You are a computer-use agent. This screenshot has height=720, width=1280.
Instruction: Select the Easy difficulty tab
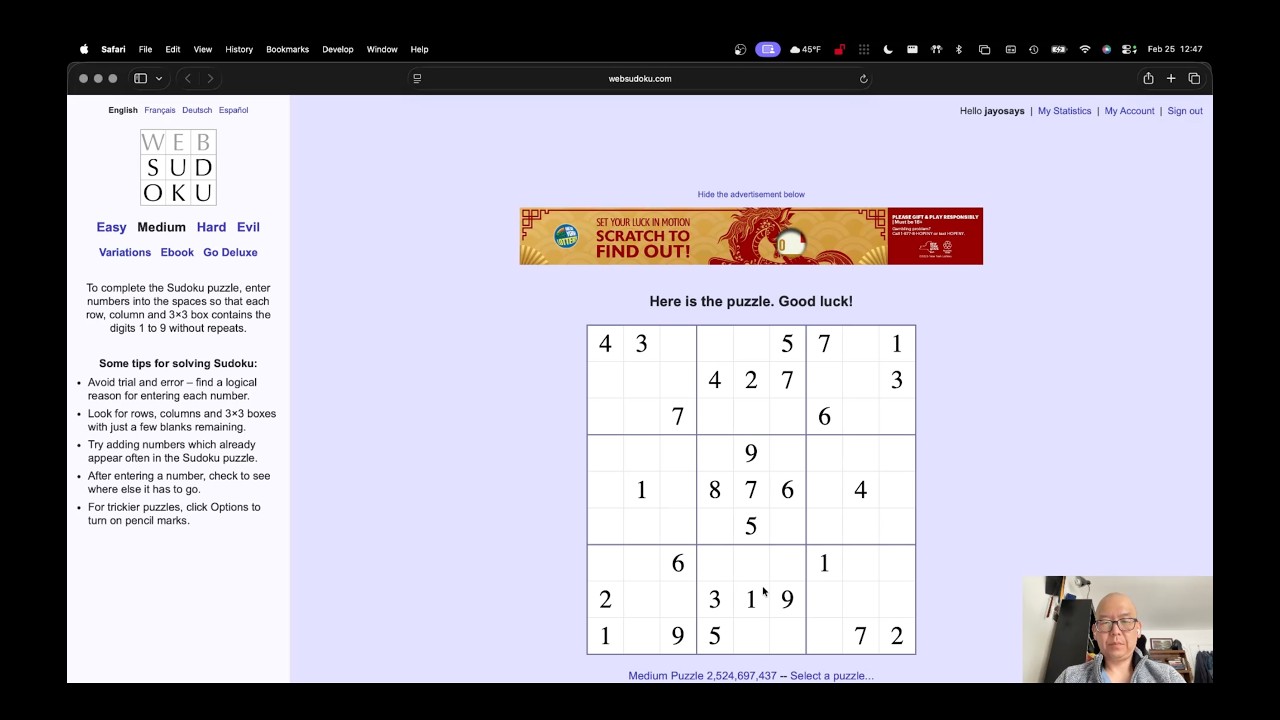coord(111,227)
